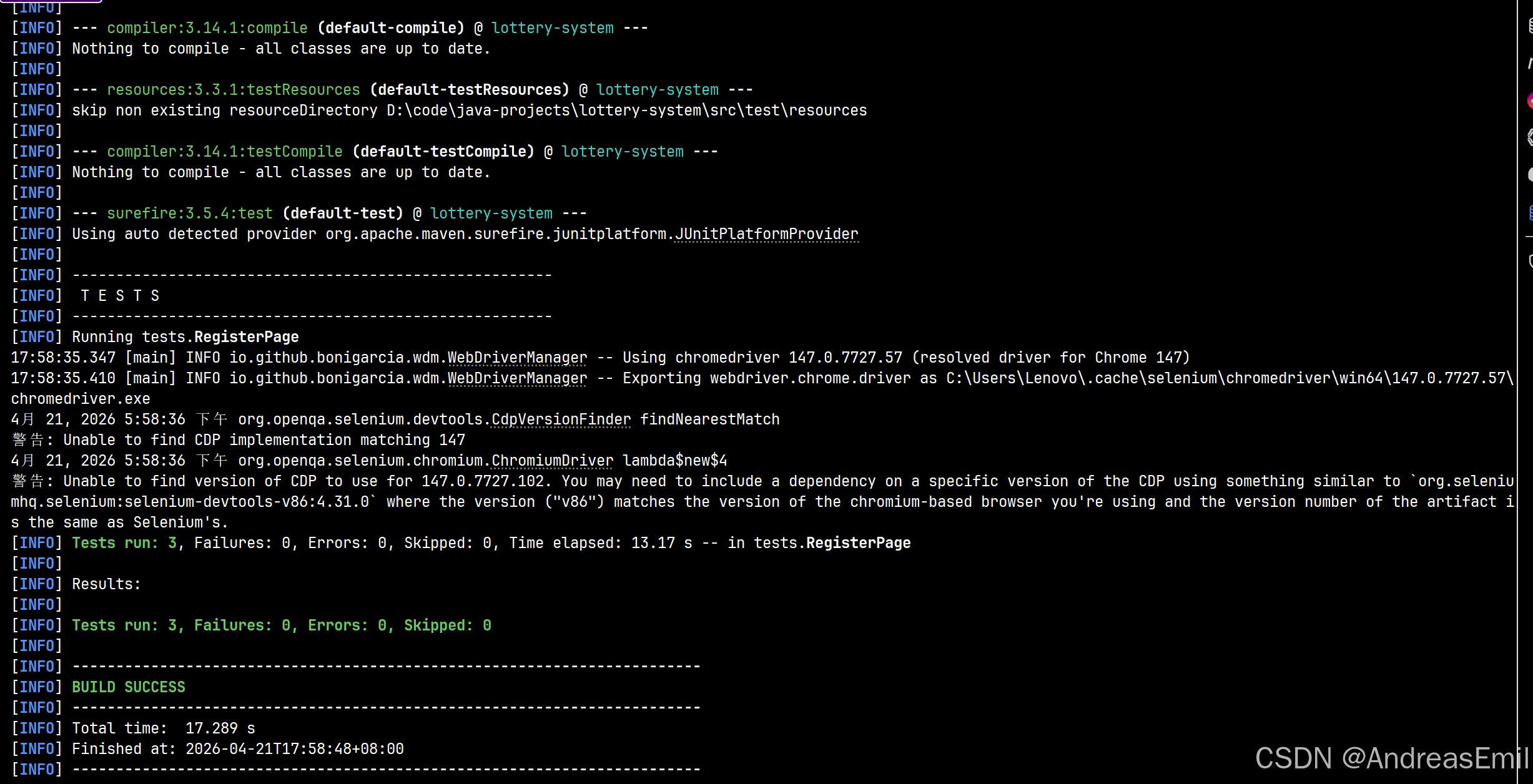Viewport: 1533px width, 784px height.
Task: Click the compiler:3.14.1:testCompile goal text
Action: point(224,152)
